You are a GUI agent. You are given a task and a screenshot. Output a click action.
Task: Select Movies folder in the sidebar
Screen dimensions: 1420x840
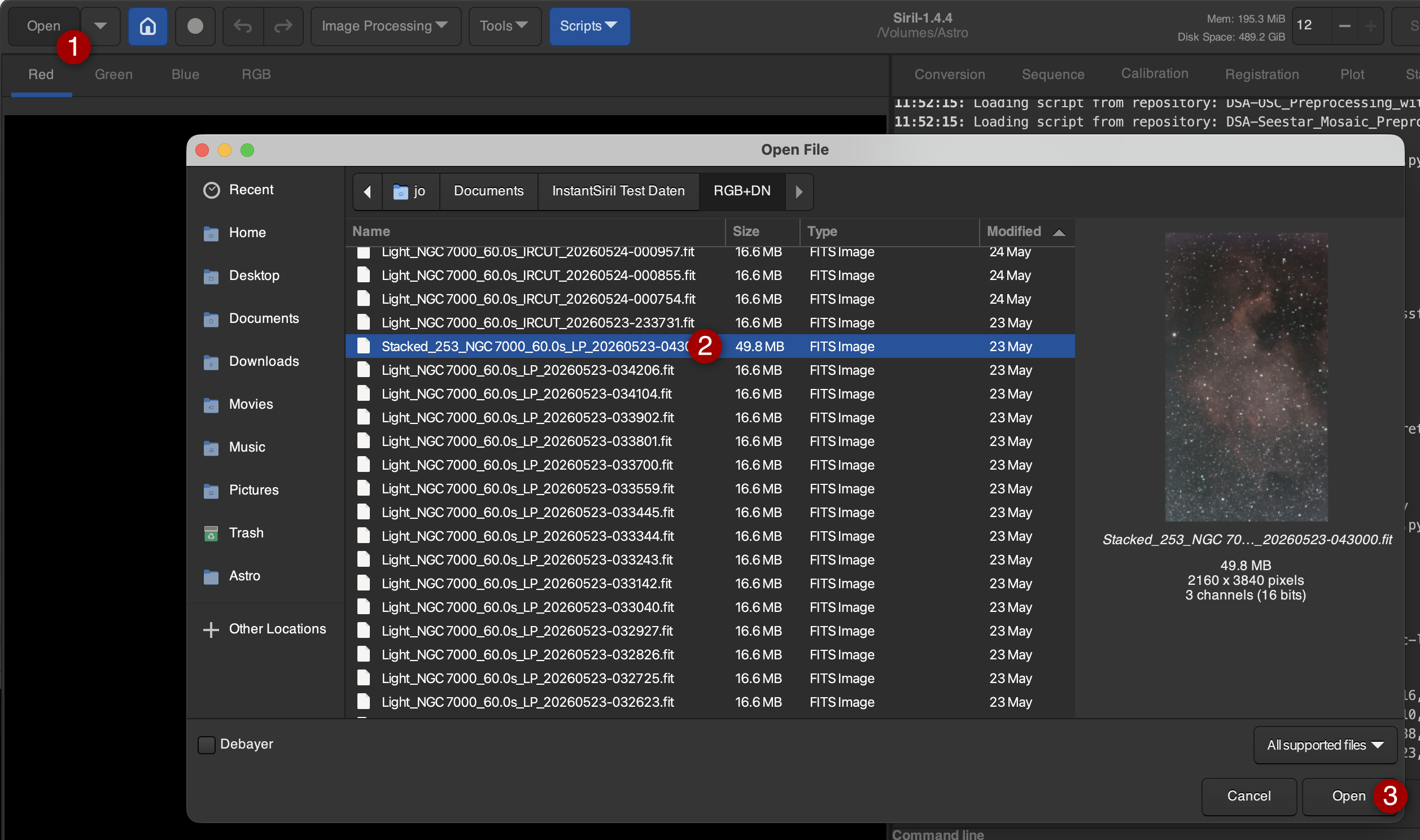266,404
